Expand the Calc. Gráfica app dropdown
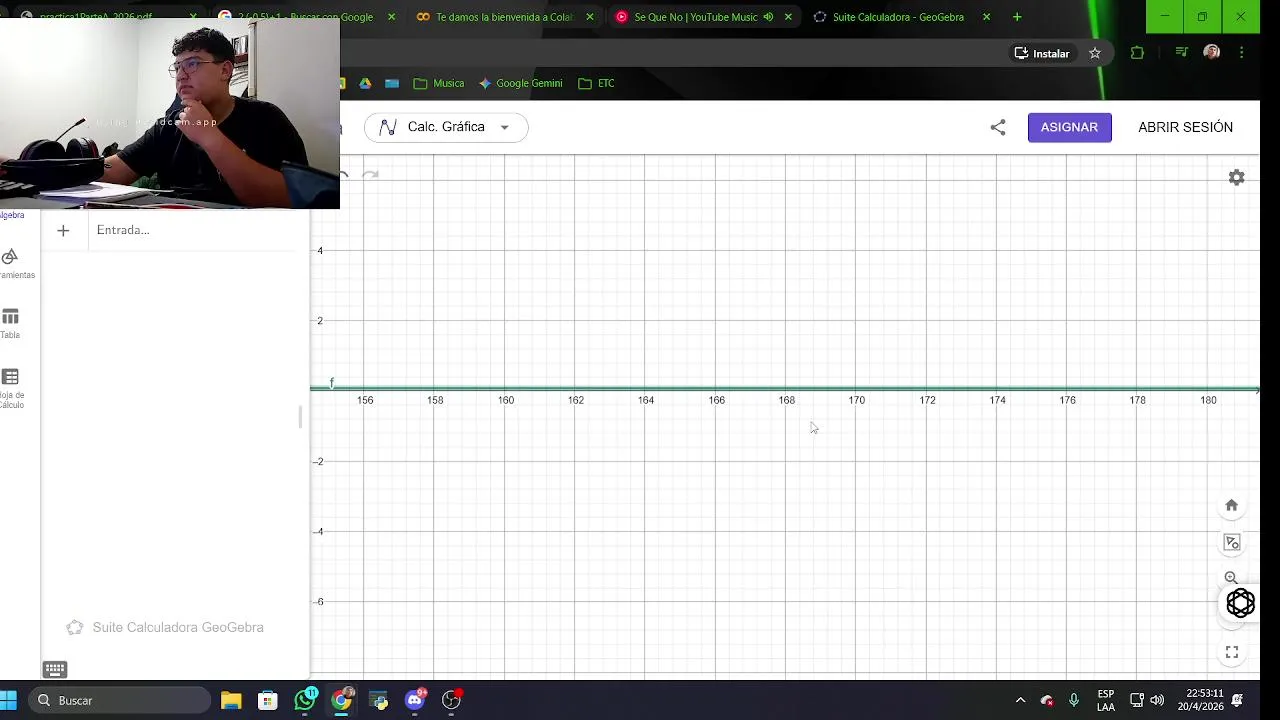 coord(504,127)
